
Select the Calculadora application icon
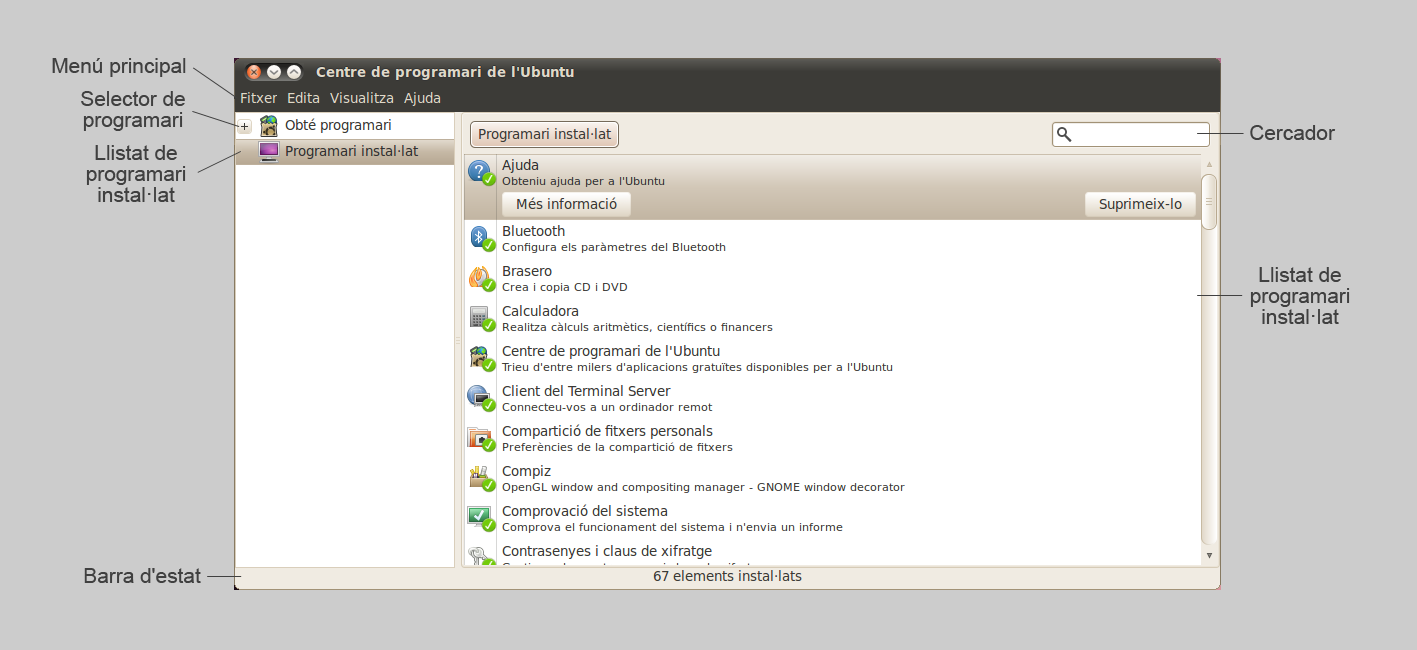(x=481, y=318)
